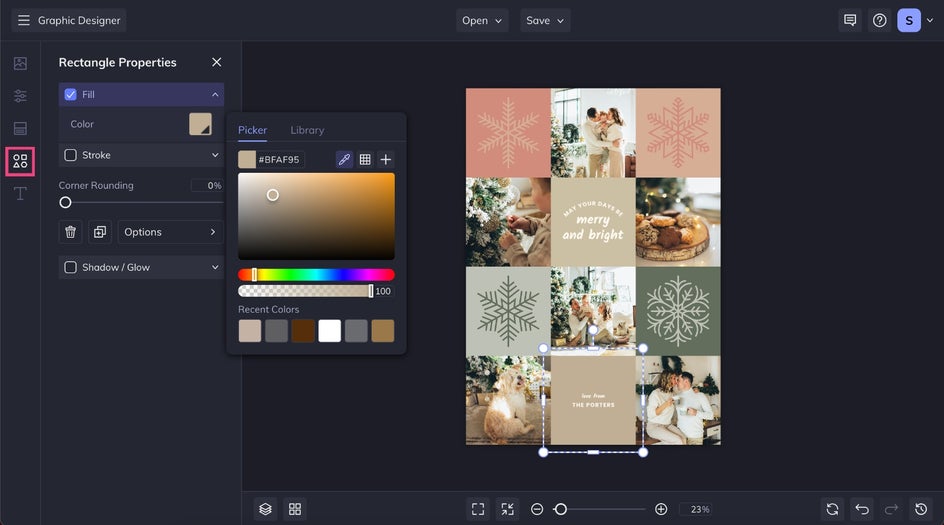Click the reset rotate icon
Screen dimensions: 944x525
pyautogui.click(x=833, y=509)
